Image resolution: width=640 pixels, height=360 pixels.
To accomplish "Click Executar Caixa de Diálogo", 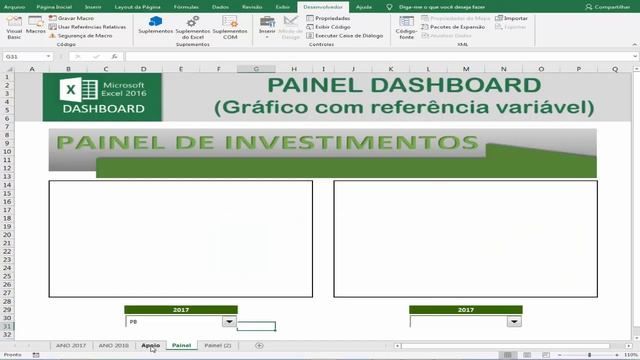I will click(345, 36).
